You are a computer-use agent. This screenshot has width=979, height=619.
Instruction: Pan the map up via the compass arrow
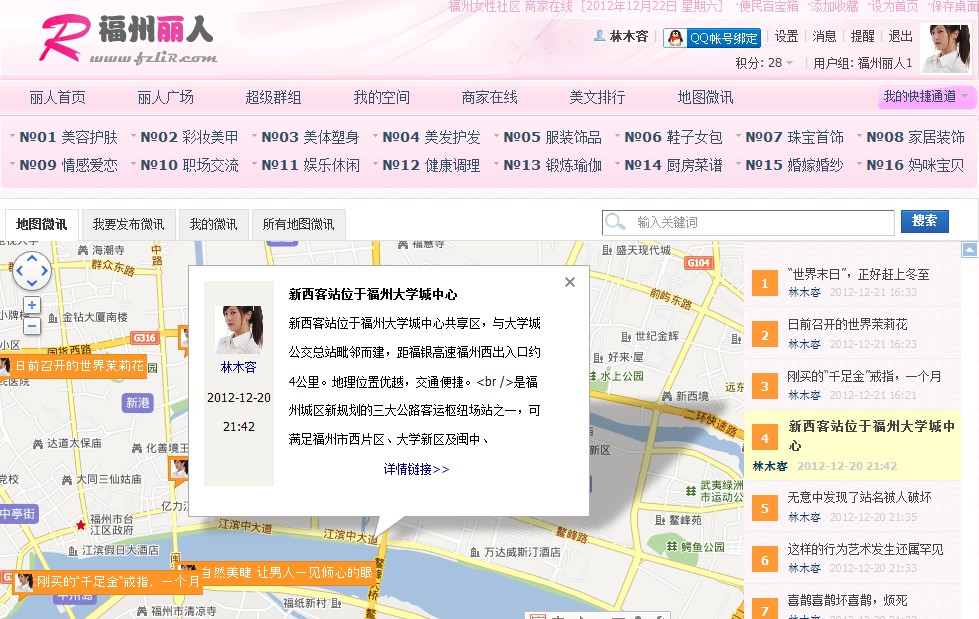point(32,260)
